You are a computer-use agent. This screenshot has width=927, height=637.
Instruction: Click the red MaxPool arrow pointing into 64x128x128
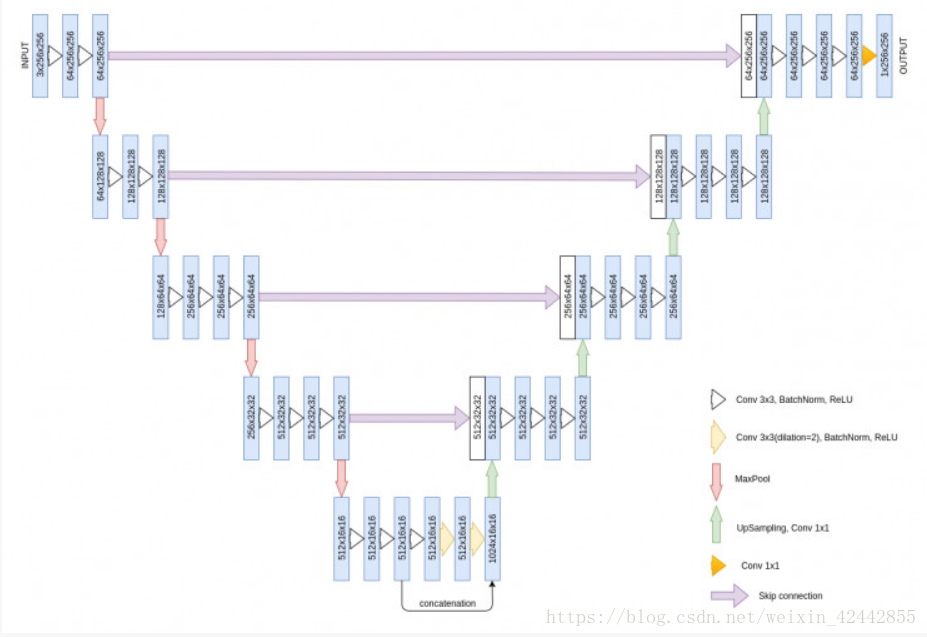coord(100,116)
